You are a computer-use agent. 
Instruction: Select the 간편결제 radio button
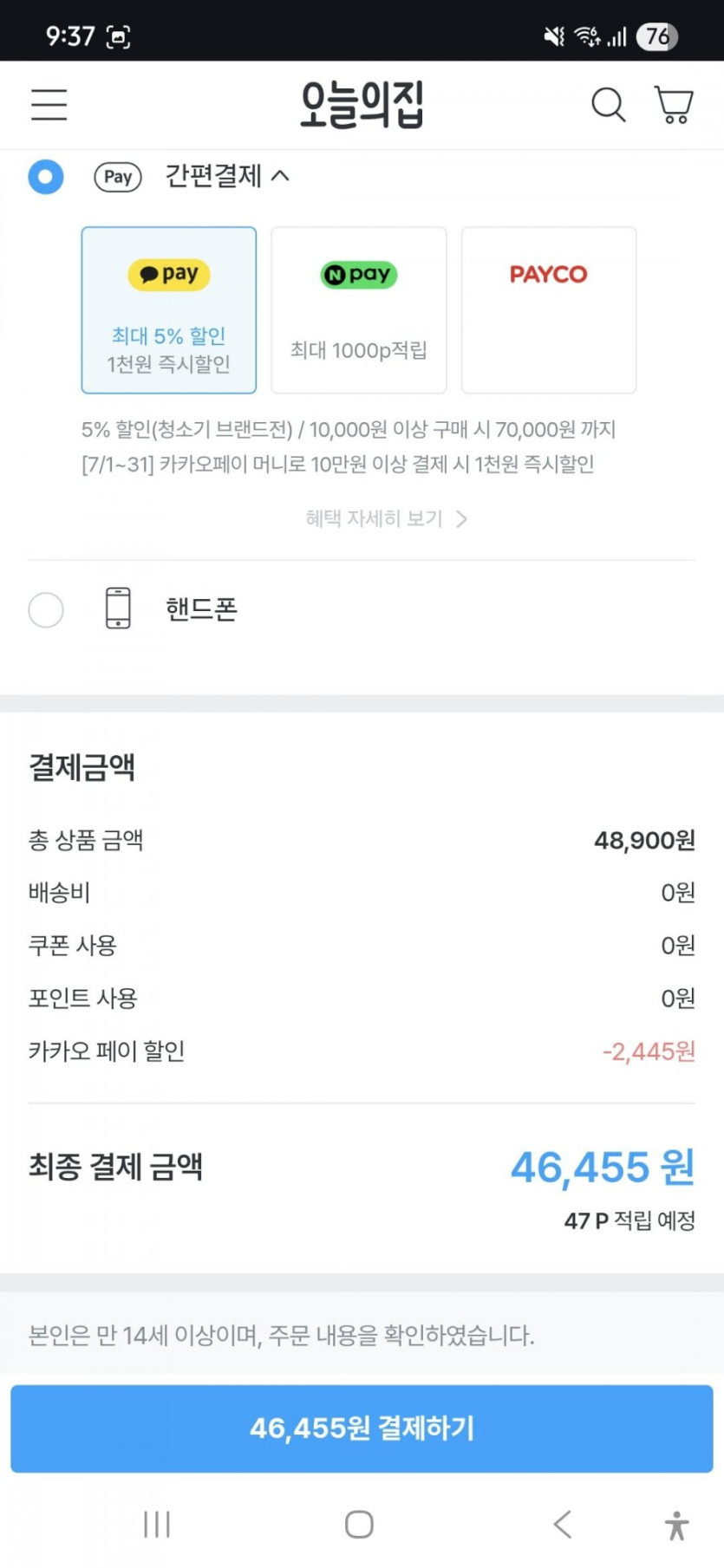tap(46, 177)
